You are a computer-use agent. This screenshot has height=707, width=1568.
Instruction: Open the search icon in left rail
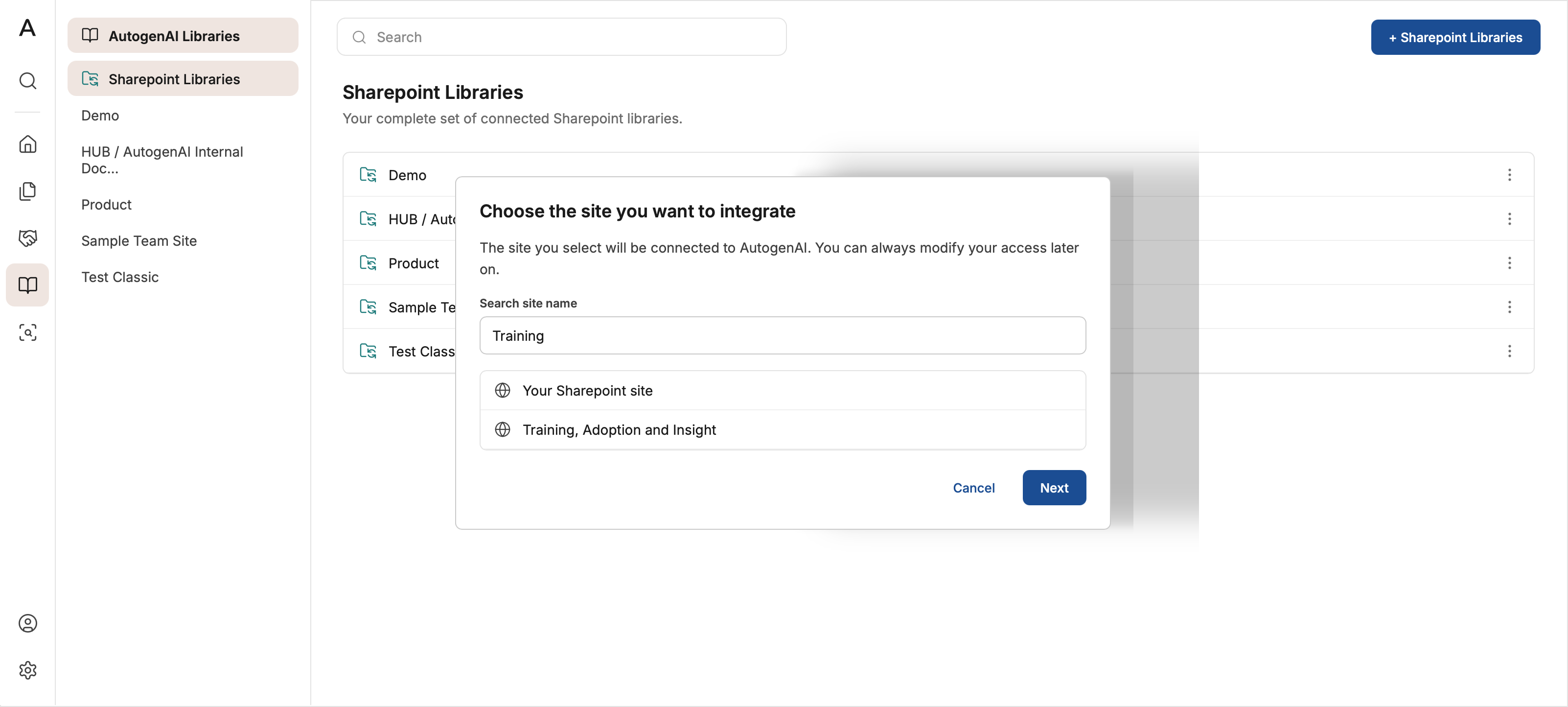(27, 80)
